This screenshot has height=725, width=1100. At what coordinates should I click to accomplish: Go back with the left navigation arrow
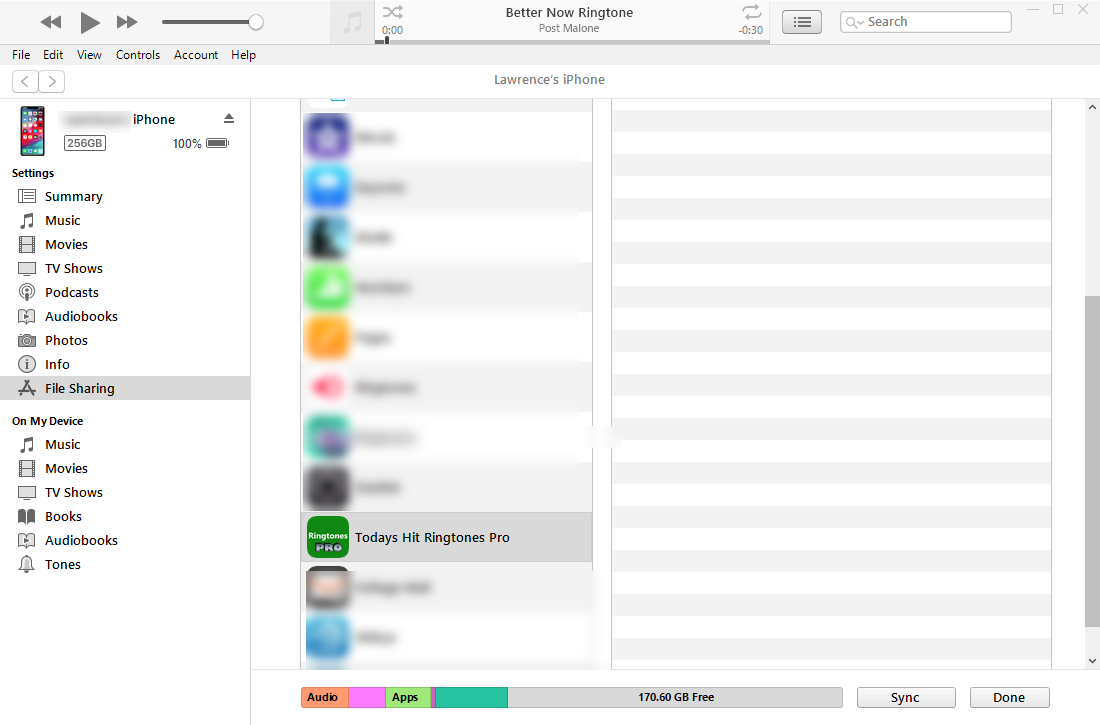tap(25, 81)
